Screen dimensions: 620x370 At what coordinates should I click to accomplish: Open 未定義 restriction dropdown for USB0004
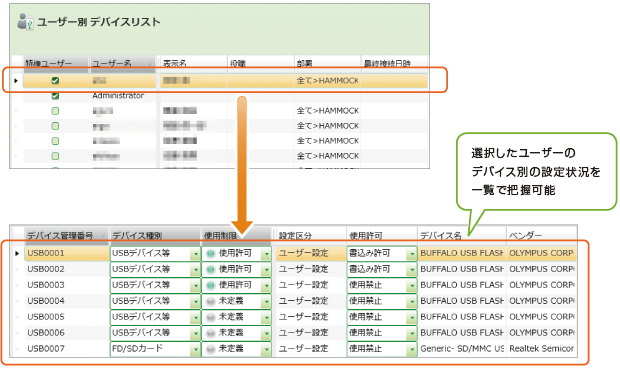[267, 302]
